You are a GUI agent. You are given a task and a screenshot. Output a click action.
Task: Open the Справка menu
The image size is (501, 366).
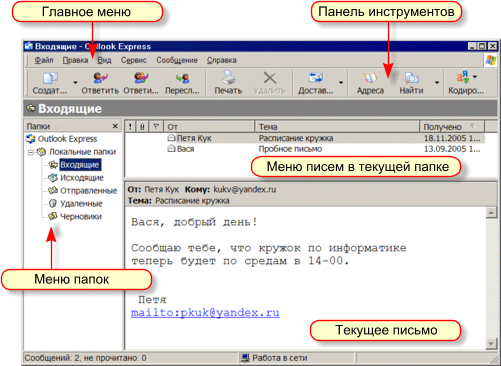222,60
